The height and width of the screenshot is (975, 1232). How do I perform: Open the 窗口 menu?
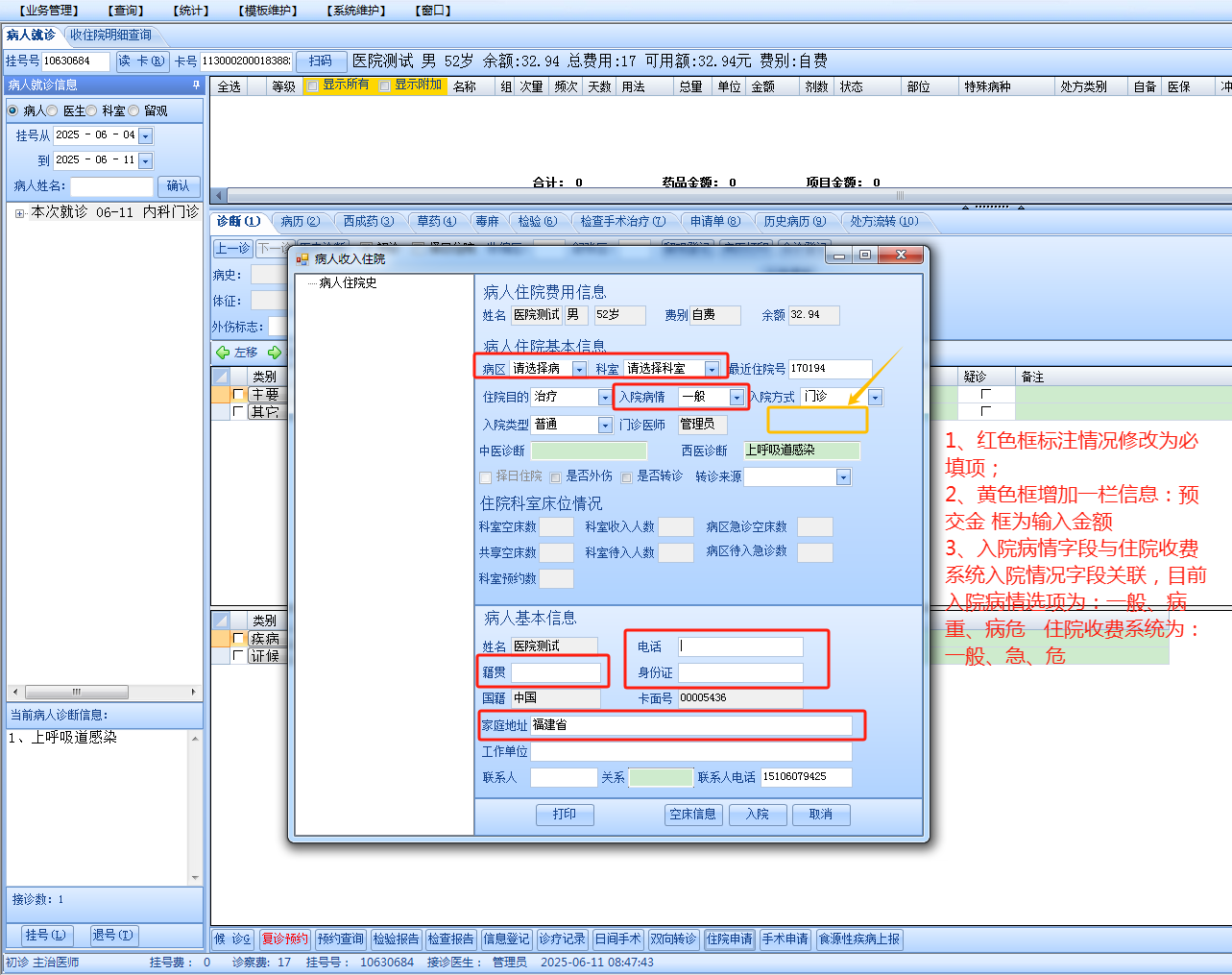[x=433, y=11]
